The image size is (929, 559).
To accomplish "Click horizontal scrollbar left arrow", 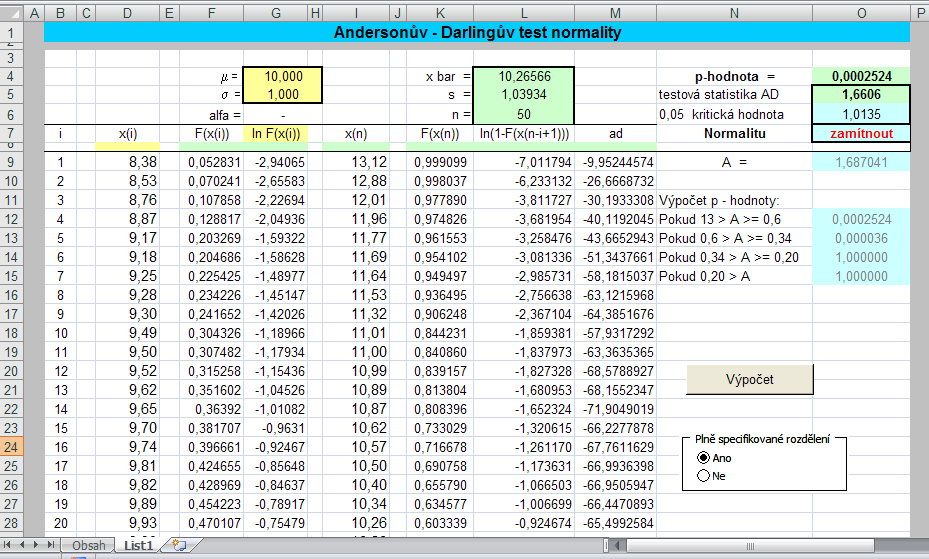I will point(618,545).
